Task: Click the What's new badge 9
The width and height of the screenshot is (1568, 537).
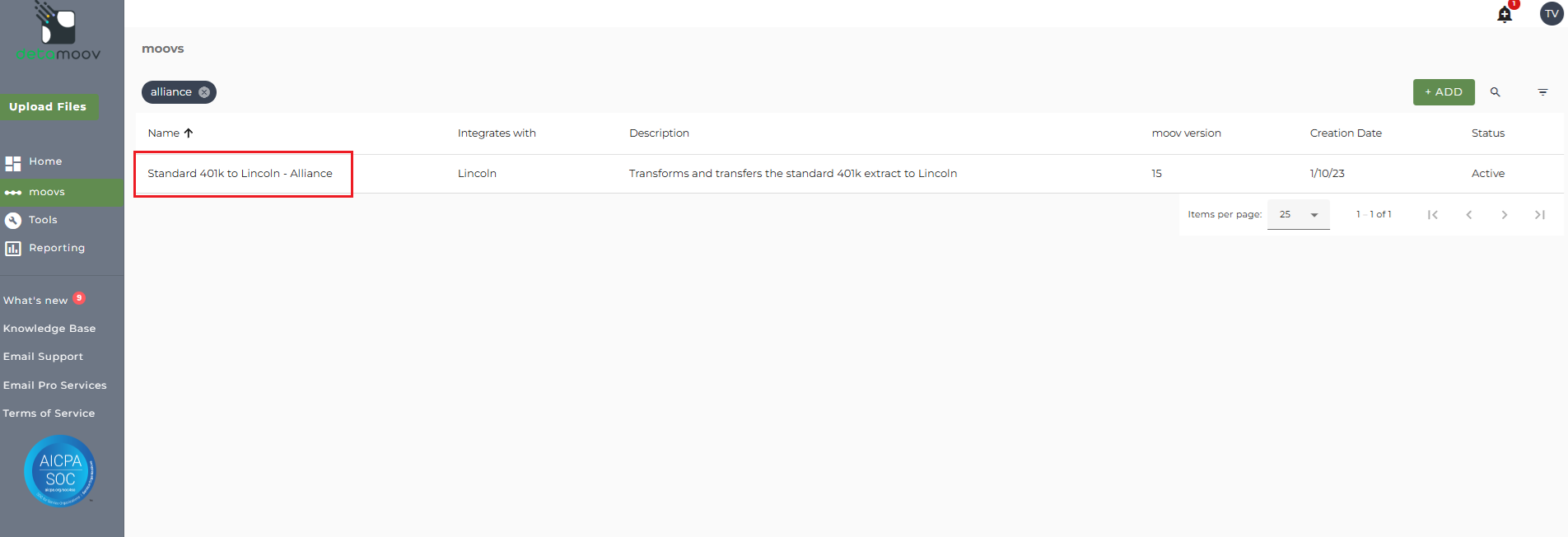Action: pos(79,298)
